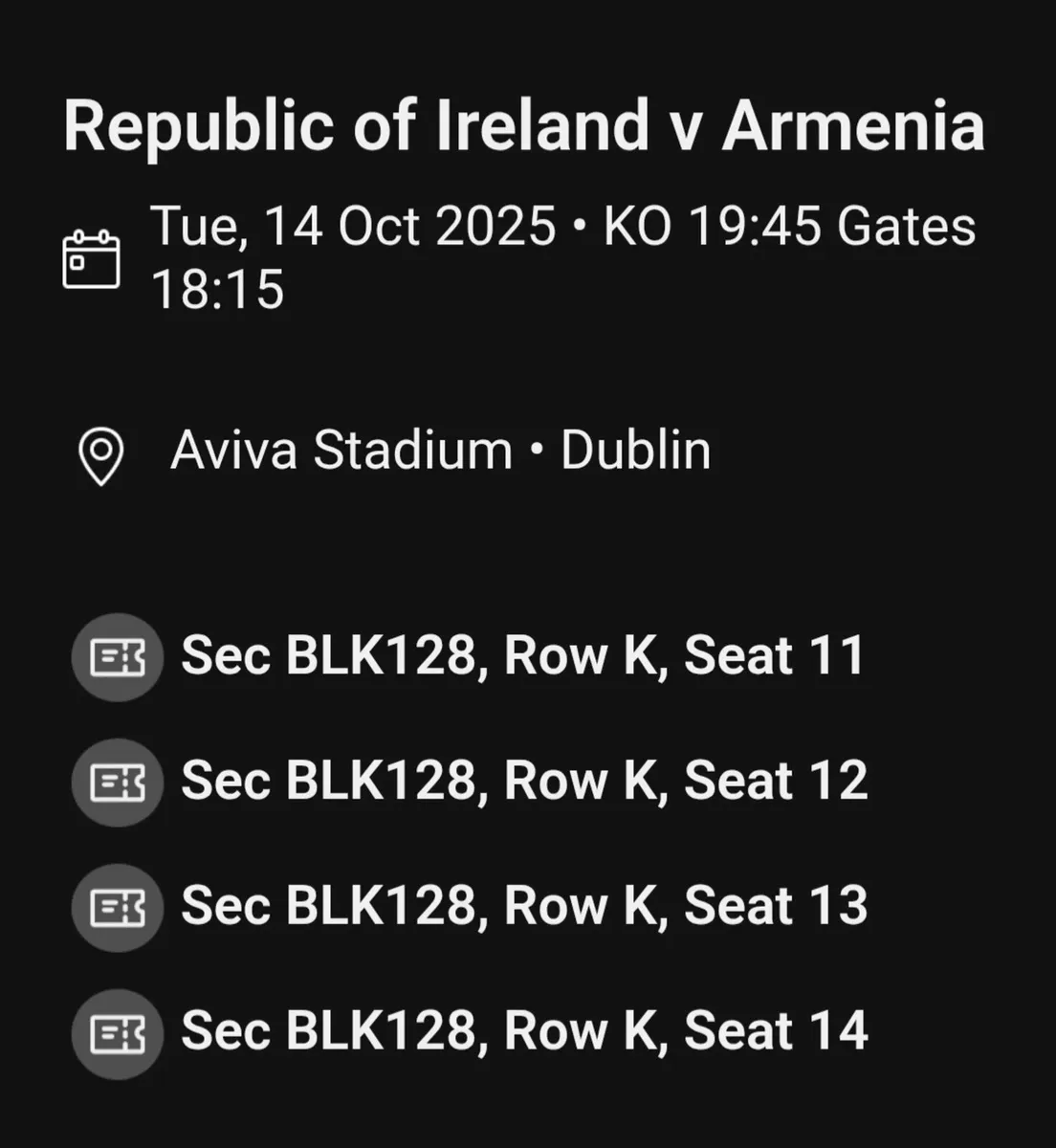This screenshot has height=1148, width=1056.
Task: Tap the "KO 19:45" kick-off time
Action: tap(712, 228)
